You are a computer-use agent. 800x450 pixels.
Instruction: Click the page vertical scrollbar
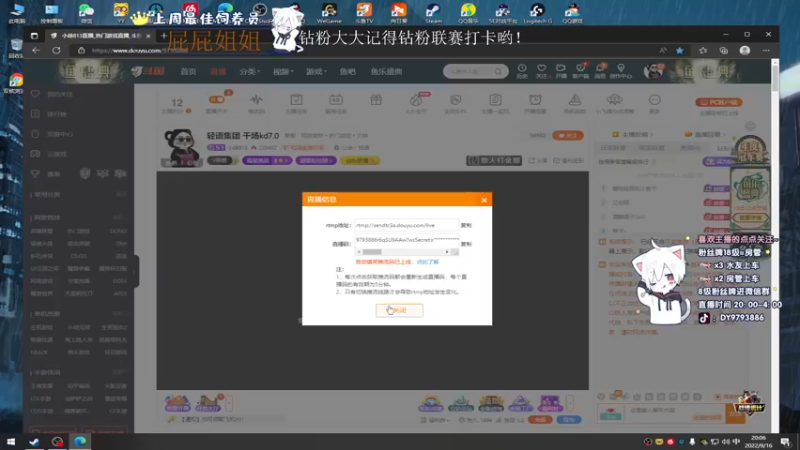pos(775,78)
